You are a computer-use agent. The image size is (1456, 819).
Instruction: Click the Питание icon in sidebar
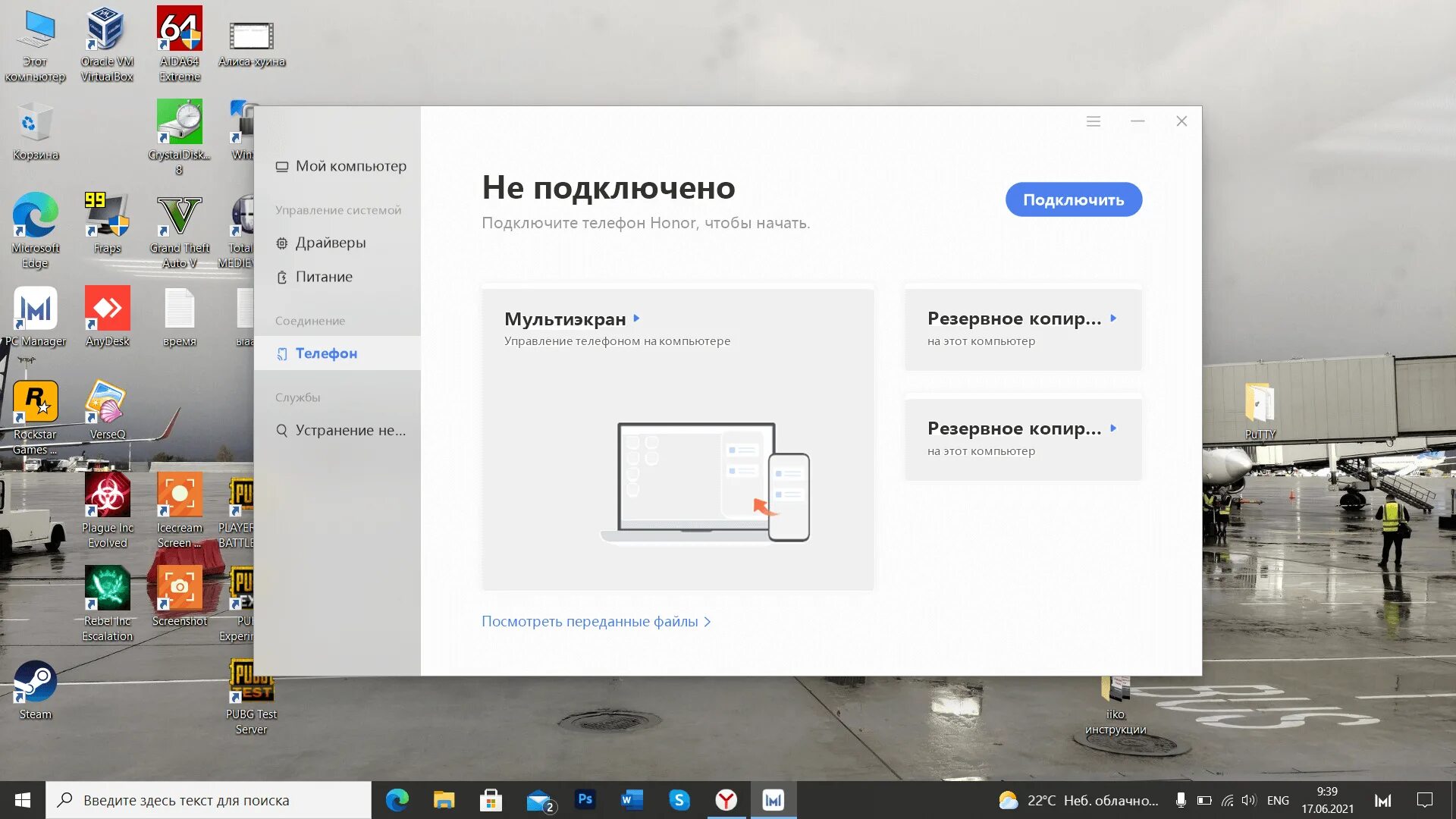coord(282,276)
